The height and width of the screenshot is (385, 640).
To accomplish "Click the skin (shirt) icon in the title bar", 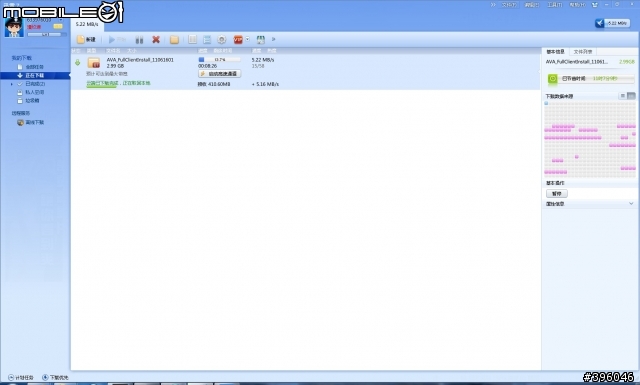I will [594, 5].
